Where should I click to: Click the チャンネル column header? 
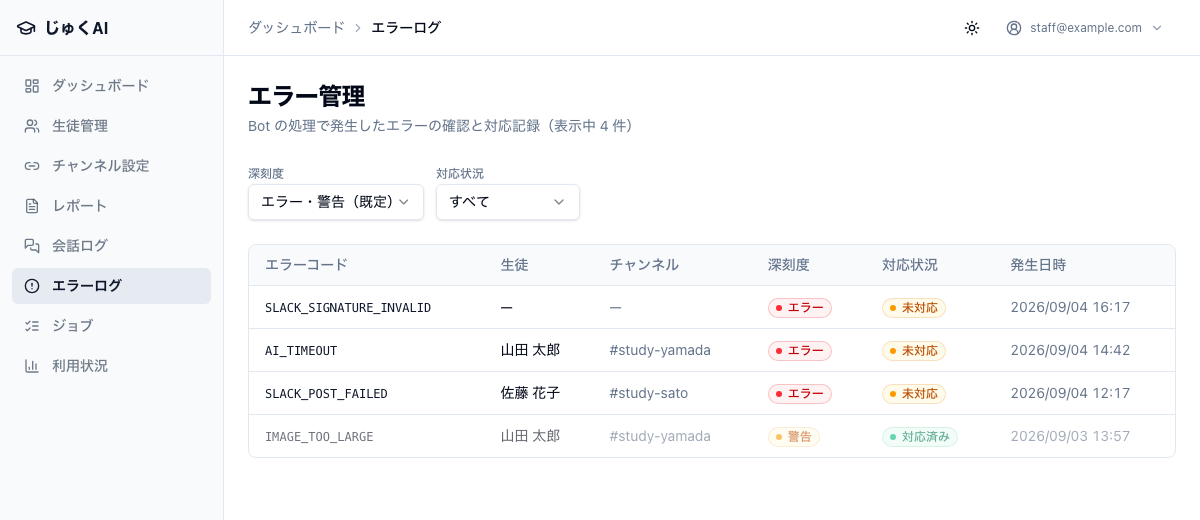pyautogui.click(x=644, y=265)
